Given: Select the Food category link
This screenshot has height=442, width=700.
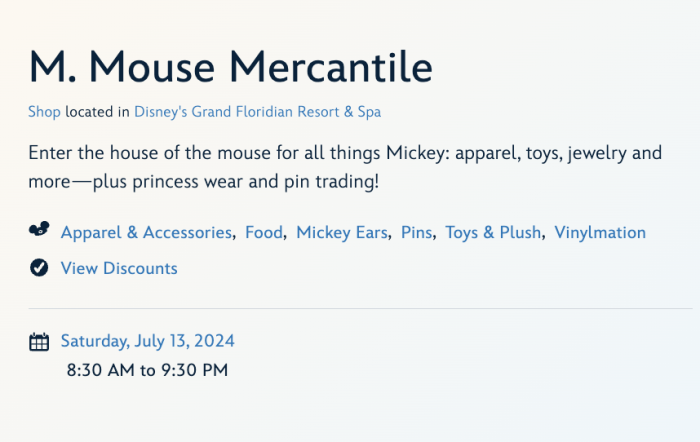Looking at the screenshot, I should pos(264,232).
